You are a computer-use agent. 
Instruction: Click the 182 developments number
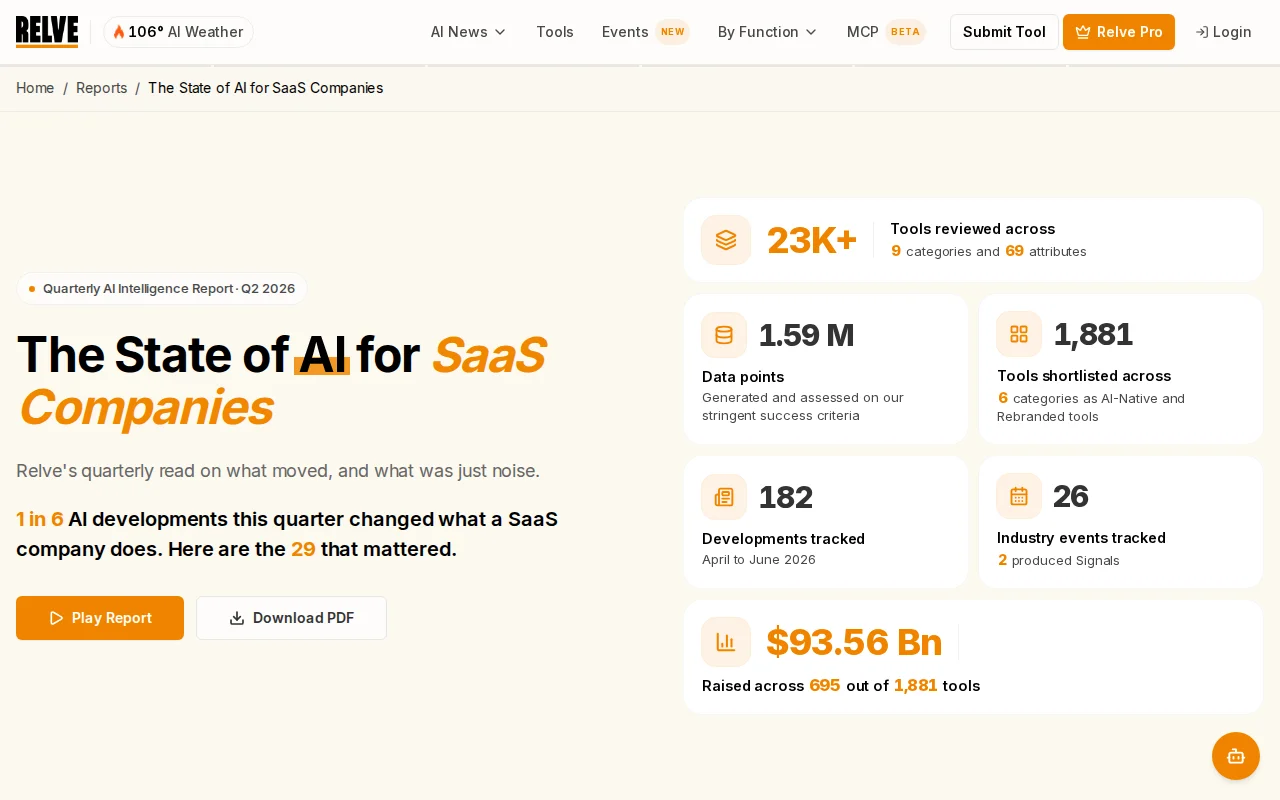[786, 497]
